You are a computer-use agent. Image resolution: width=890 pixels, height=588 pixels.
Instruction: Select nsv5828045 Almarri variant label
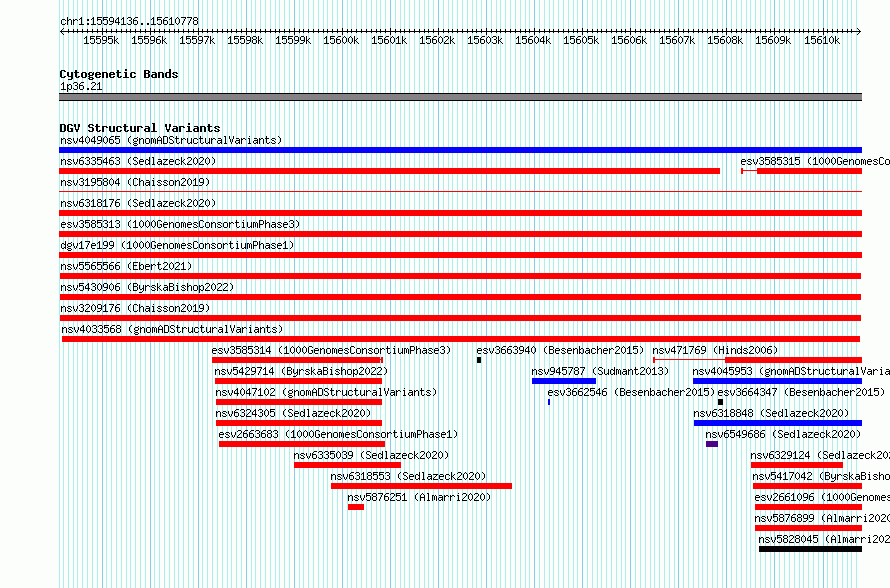pyautogui.click(x=824, y=539)
